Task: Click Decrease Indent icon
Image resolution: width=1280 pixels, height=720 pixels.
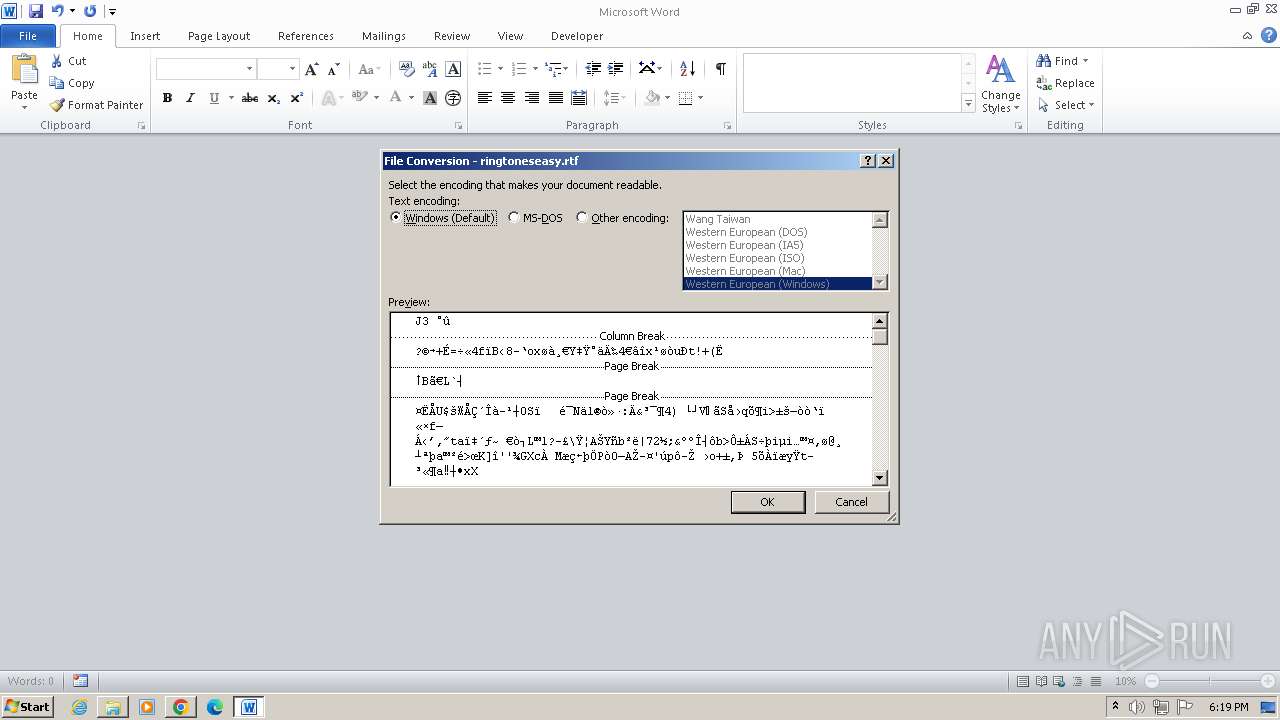Action: [593, 69]
